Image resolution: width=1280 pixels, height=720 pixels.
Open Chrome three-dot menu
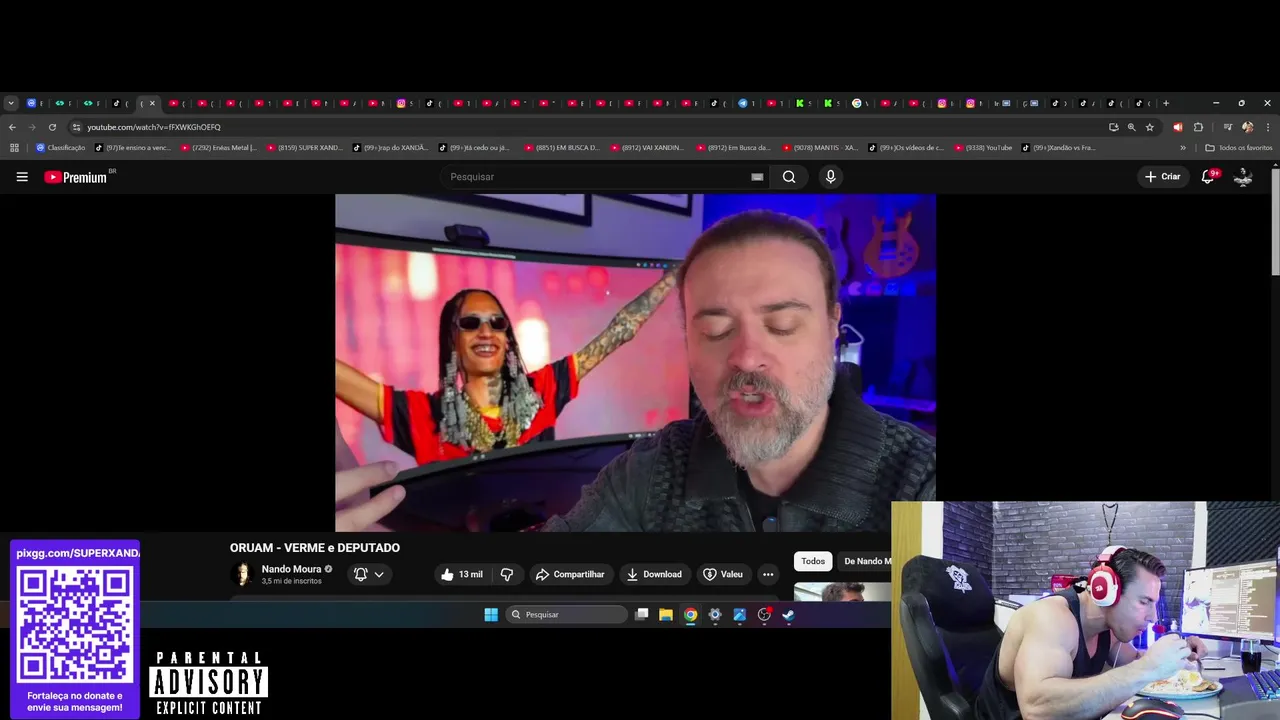(1268, 127)
